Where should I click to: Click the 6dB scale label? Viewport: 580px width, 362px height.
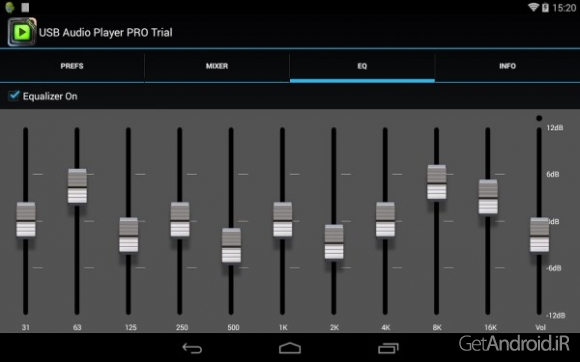553,174
